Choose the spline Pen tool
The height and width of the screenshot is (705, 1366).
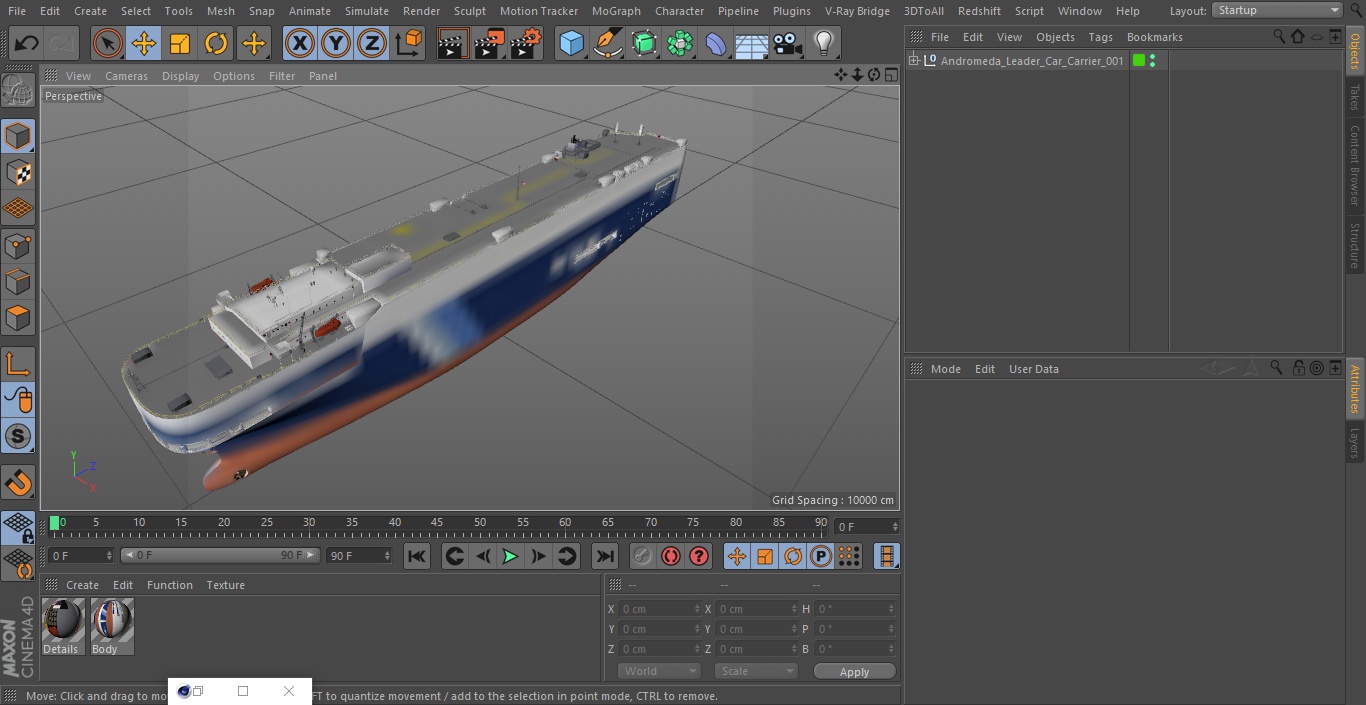pyautogui.click(x=607, y=43)
